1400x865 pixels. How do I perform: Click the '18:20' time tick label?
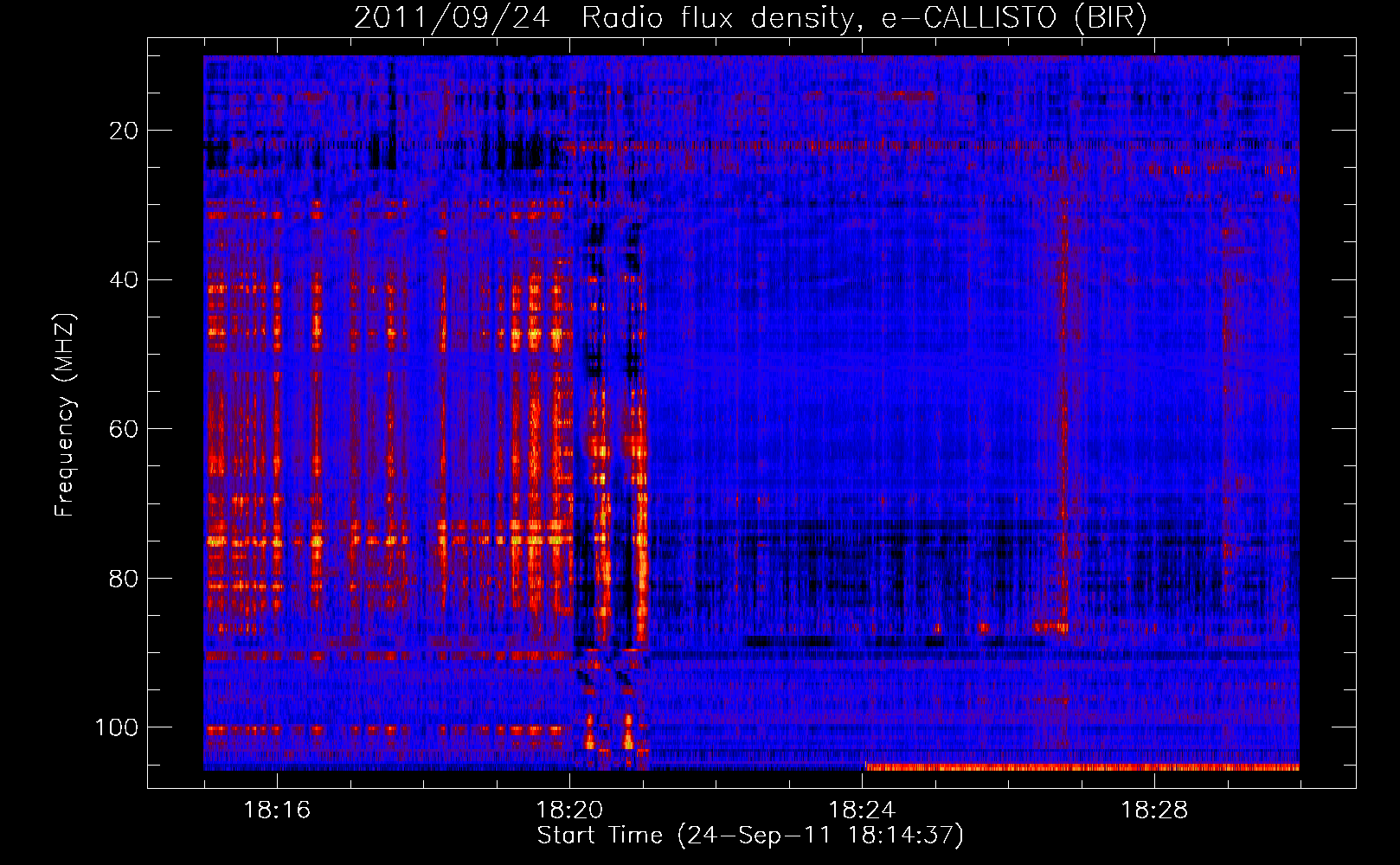(x=569, y=811)
